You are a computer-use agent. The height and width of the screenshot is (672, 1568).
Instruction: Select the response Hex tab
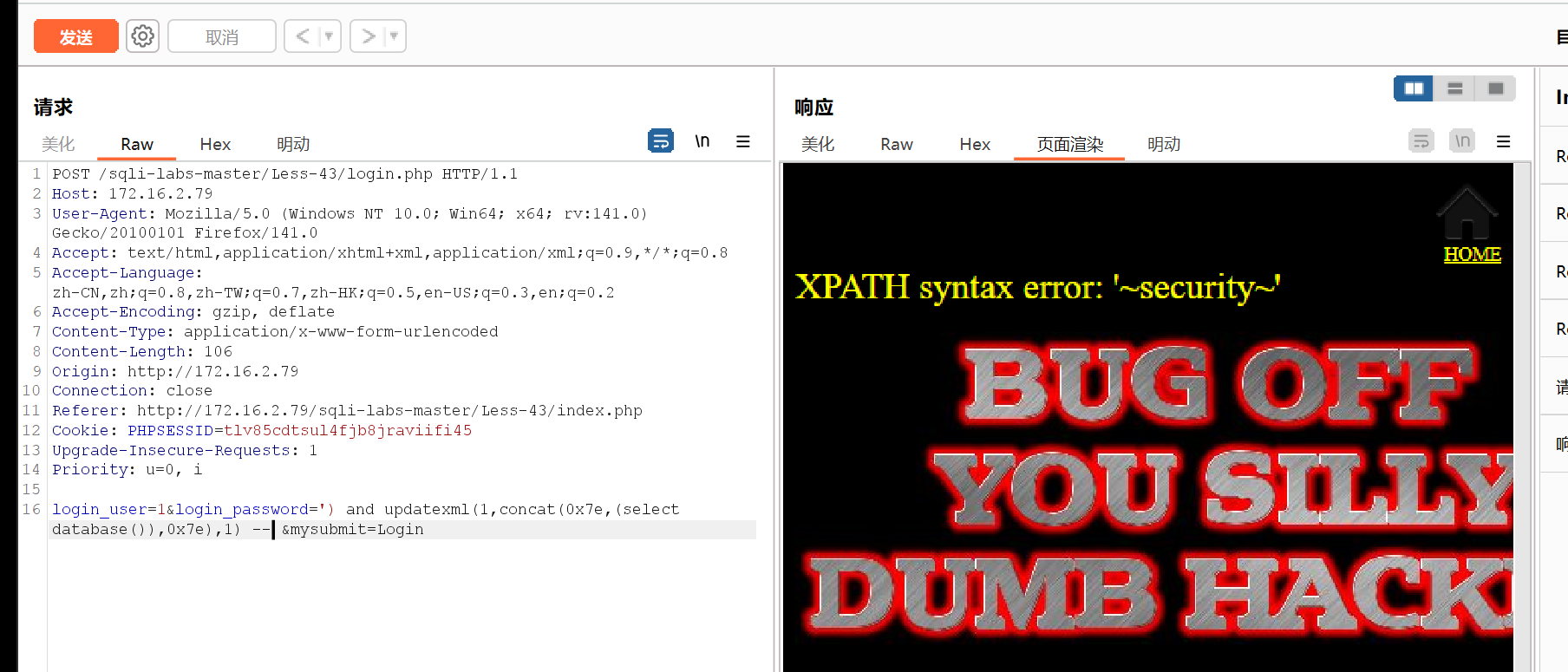[975, 144]
